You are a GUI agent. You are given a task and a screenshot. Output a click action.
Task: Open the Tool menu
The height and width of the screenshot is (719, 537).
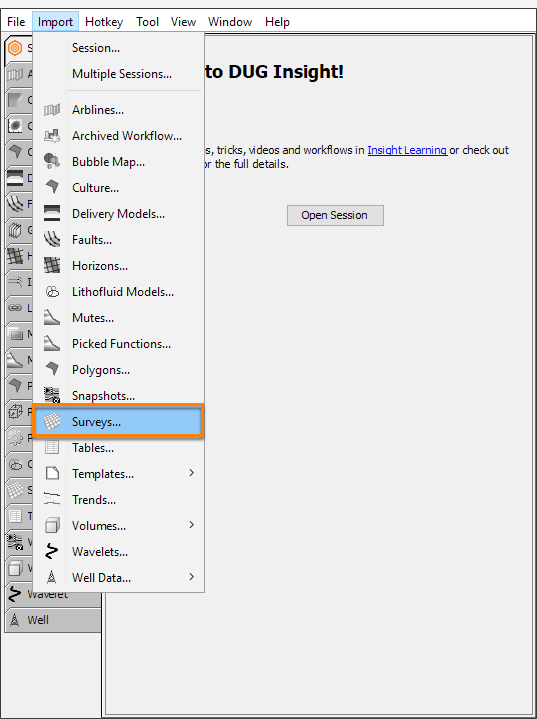pyautogui.click(x=147, y=22)
